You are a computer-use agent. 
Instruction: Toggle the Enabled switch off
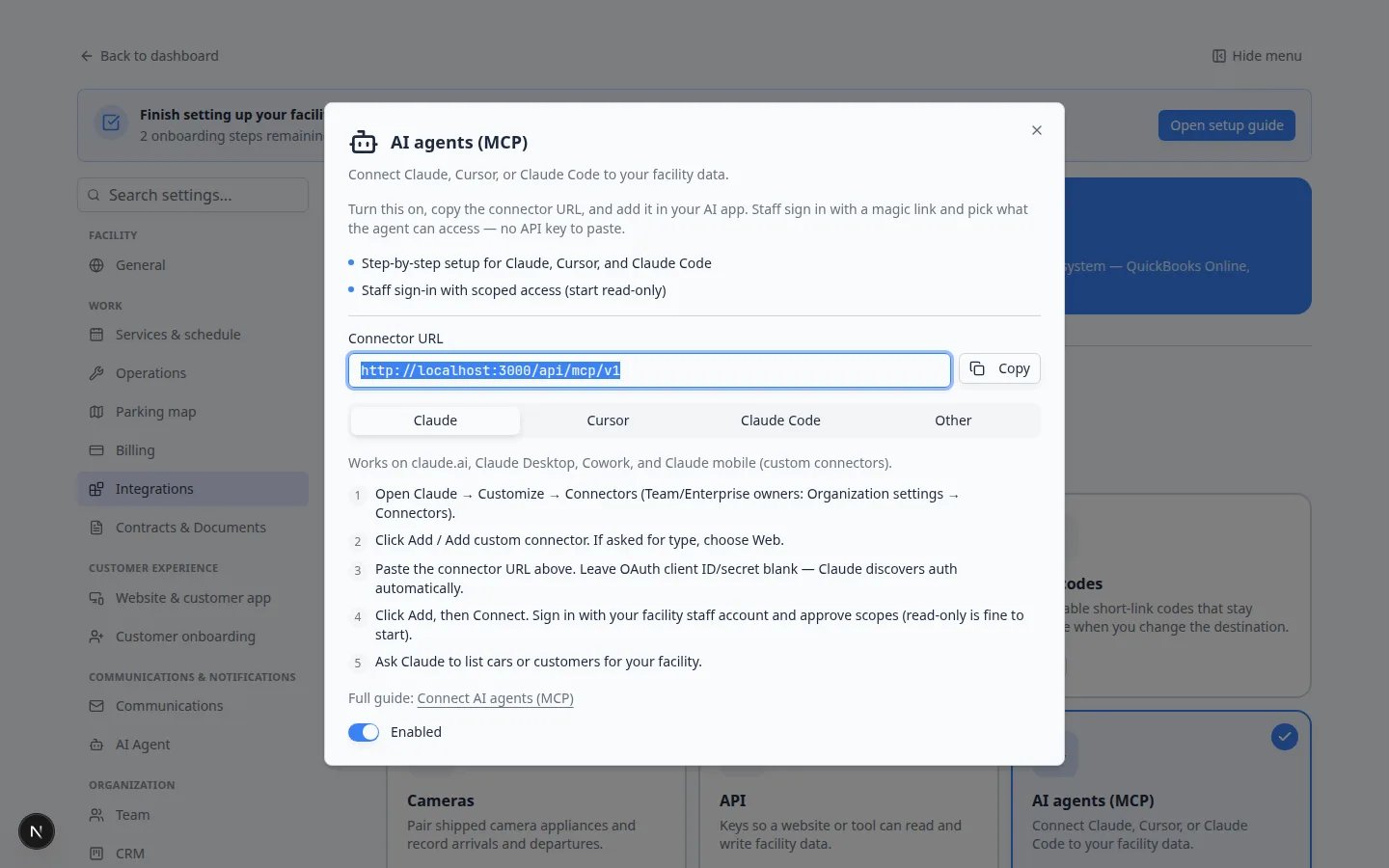pos(364,733)
